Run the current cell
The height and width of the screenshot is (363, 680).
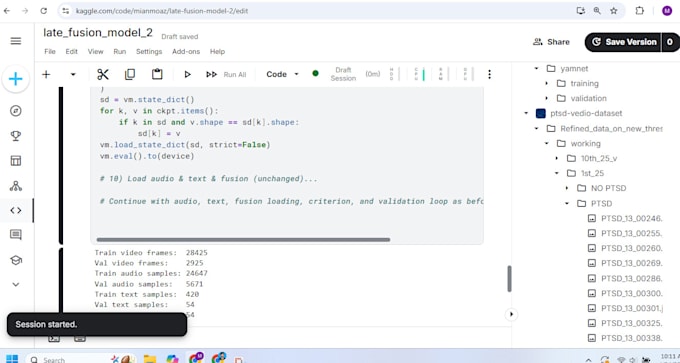tap(187, 75)
